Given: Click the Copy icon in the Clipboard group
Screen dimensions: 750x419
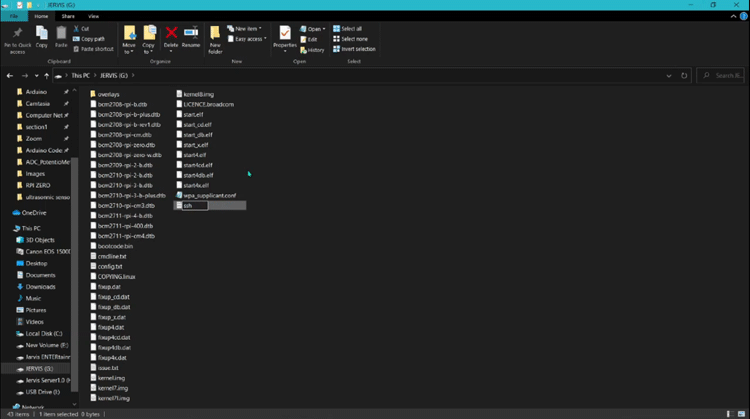Looking at the screenshot, I should 43,37.
